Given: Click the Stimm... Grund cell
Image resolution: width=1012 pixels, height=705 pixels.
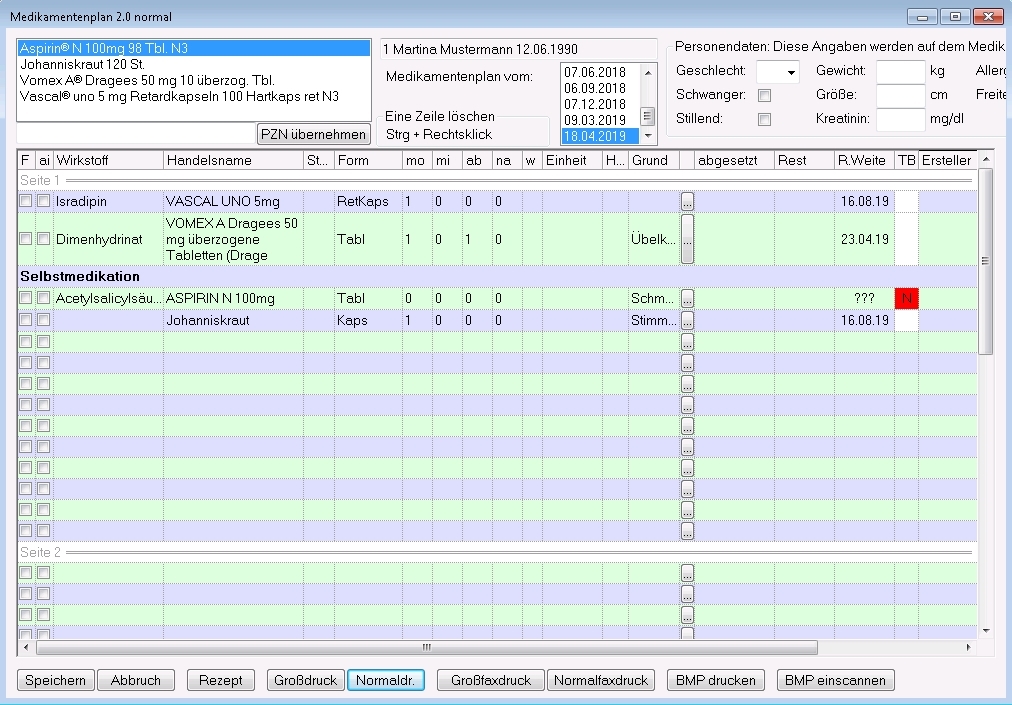Looking at the screenshot, I should coord(653,320).
